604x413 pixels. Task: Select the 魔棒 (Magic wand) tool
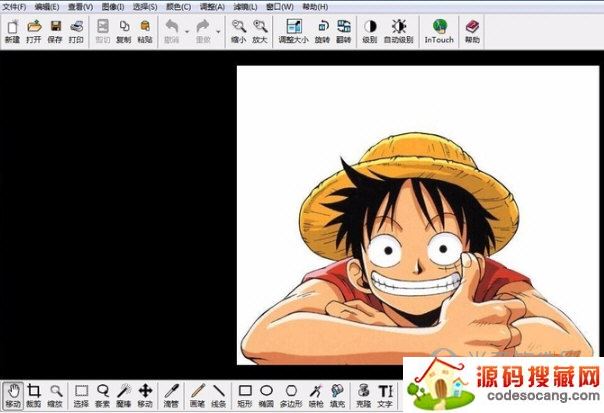click(124, 395)
